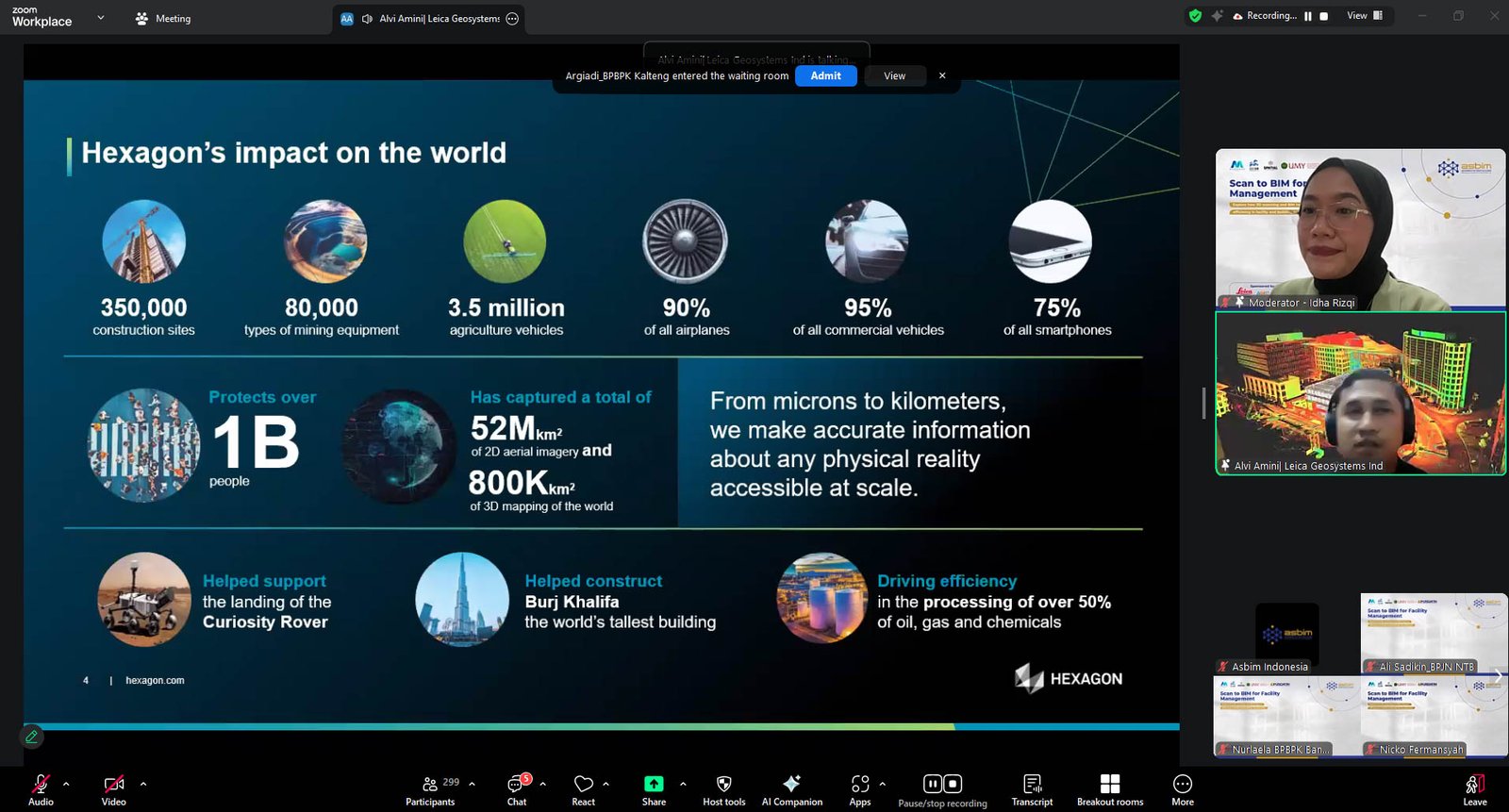
Task: Open the Chat panel
Action: point(517,789)
